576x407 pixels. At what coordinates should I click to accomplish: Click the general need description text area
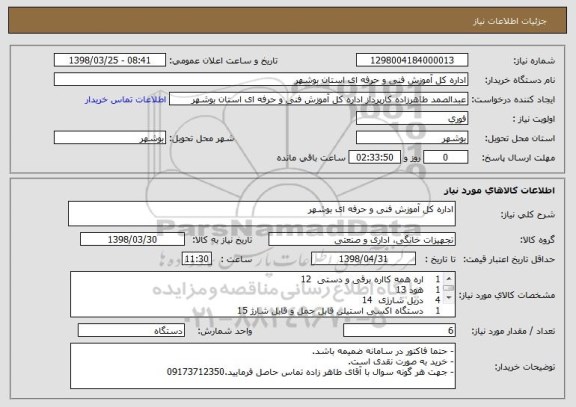coord(262,213)
